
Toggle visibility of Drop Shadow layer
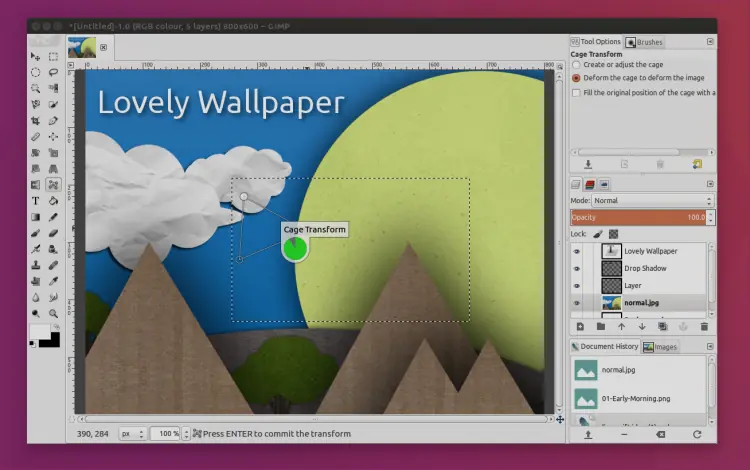[x=577, y=269]
